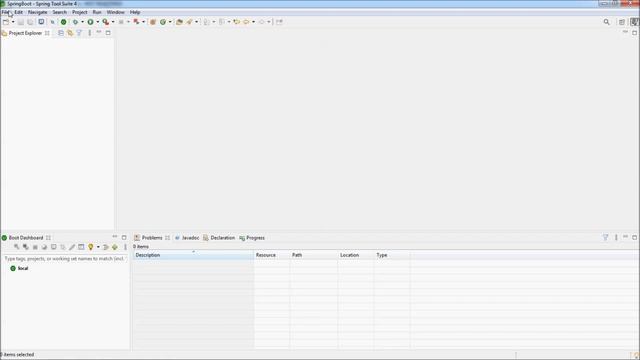This screenshot has height=360, width=640.
Task: Expand the lightbulb dropdown in Boot Dashboard
Action: tap(98, 247)
